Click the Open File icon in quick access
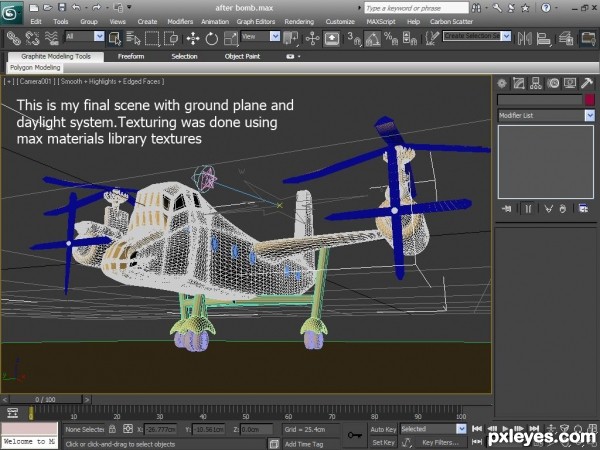Screen dimensions: 600x450 tap(47, 7)
